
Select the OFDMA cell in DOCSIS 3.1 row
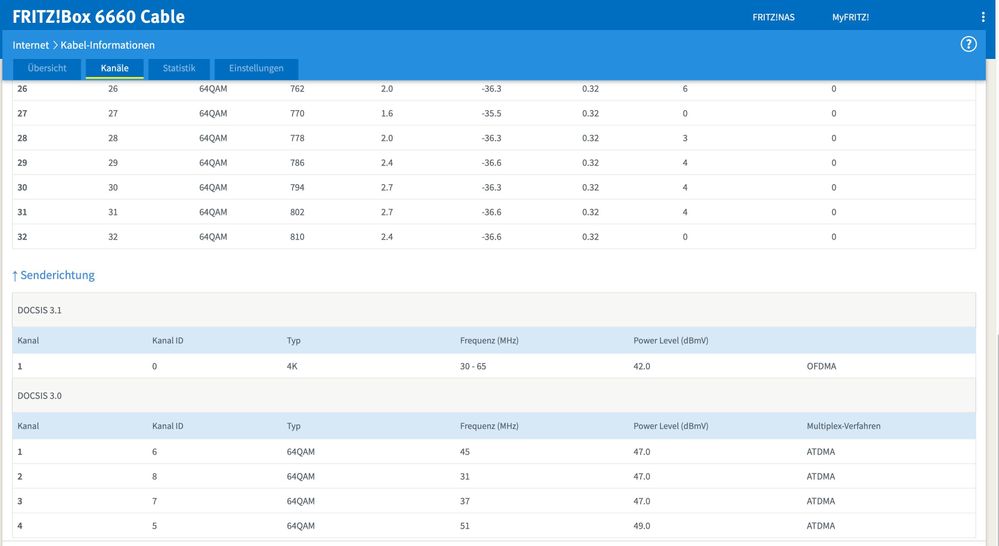[x=821, y=366]
